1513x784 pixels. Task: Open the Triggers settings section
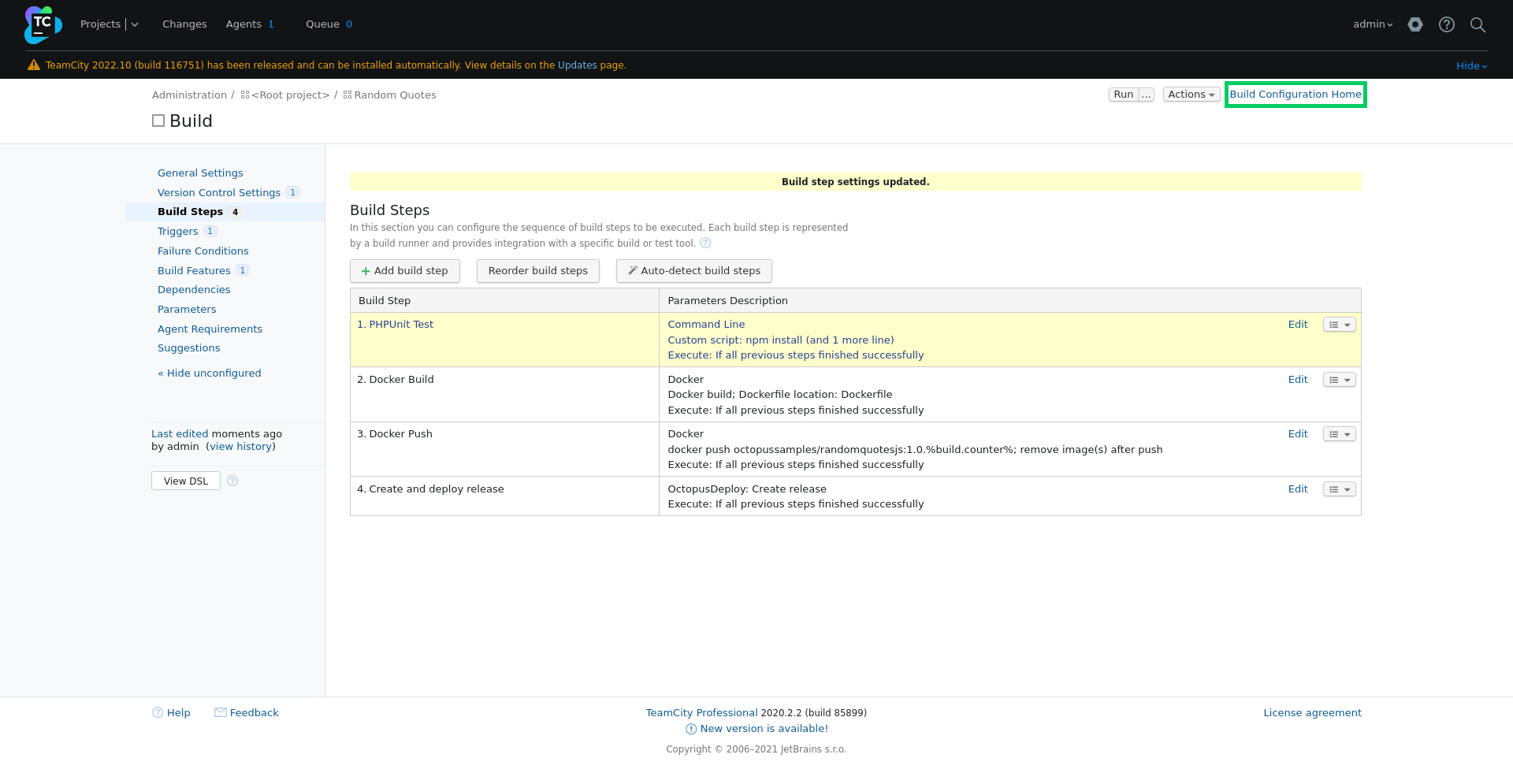[177, 231]
